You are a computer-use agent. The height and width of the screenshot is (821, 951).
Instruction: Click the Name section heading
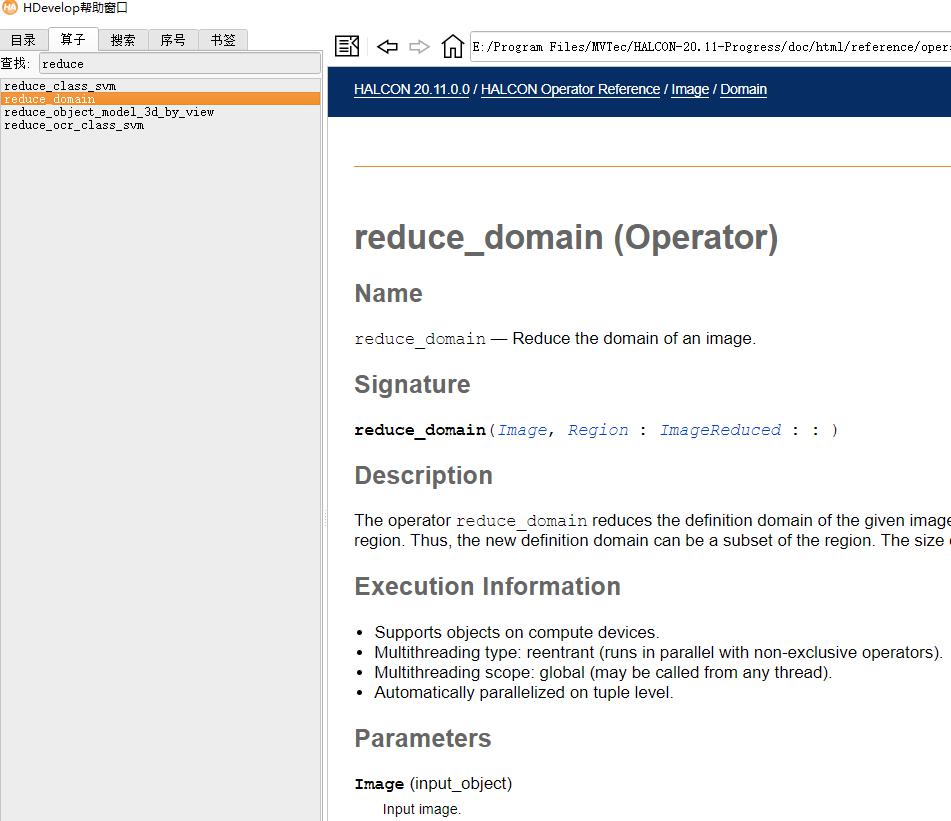[388, 293]
